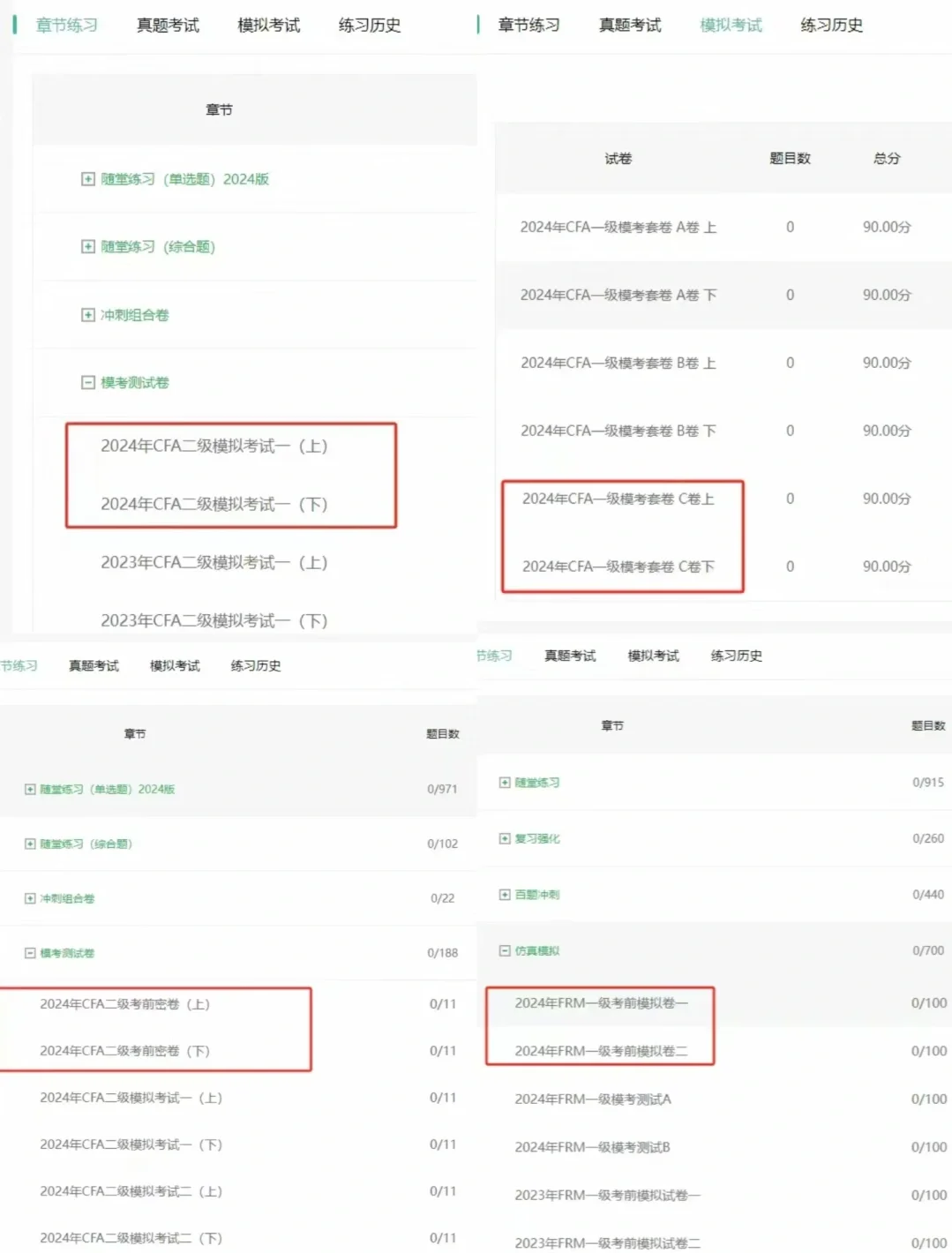Expand the 随堂练习（综合题）section
Viewport: 952px width, 1253px height.
[88, 247]
